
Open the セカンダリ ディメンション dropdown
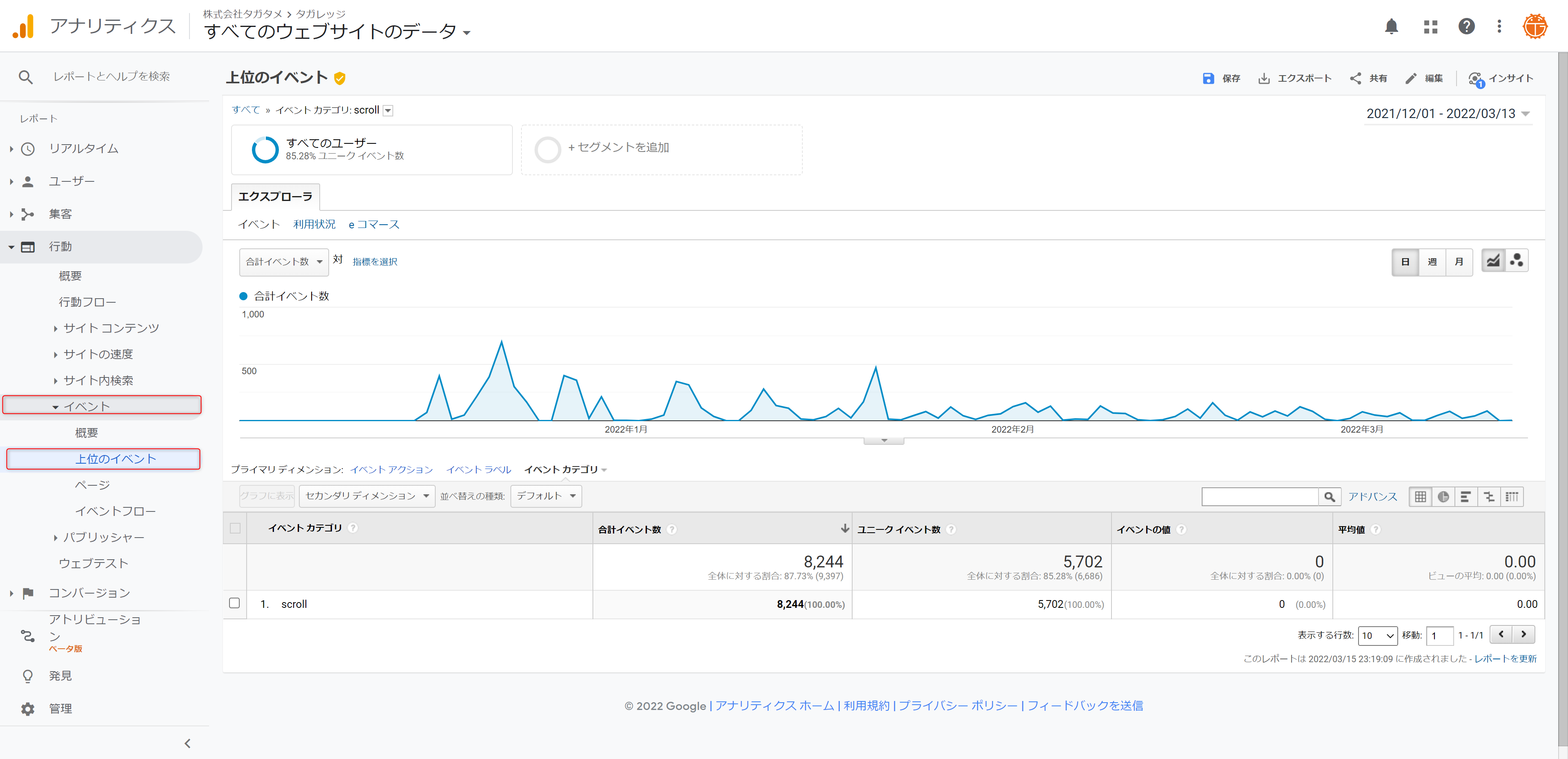pyautogui.click(x=367, y=496)
